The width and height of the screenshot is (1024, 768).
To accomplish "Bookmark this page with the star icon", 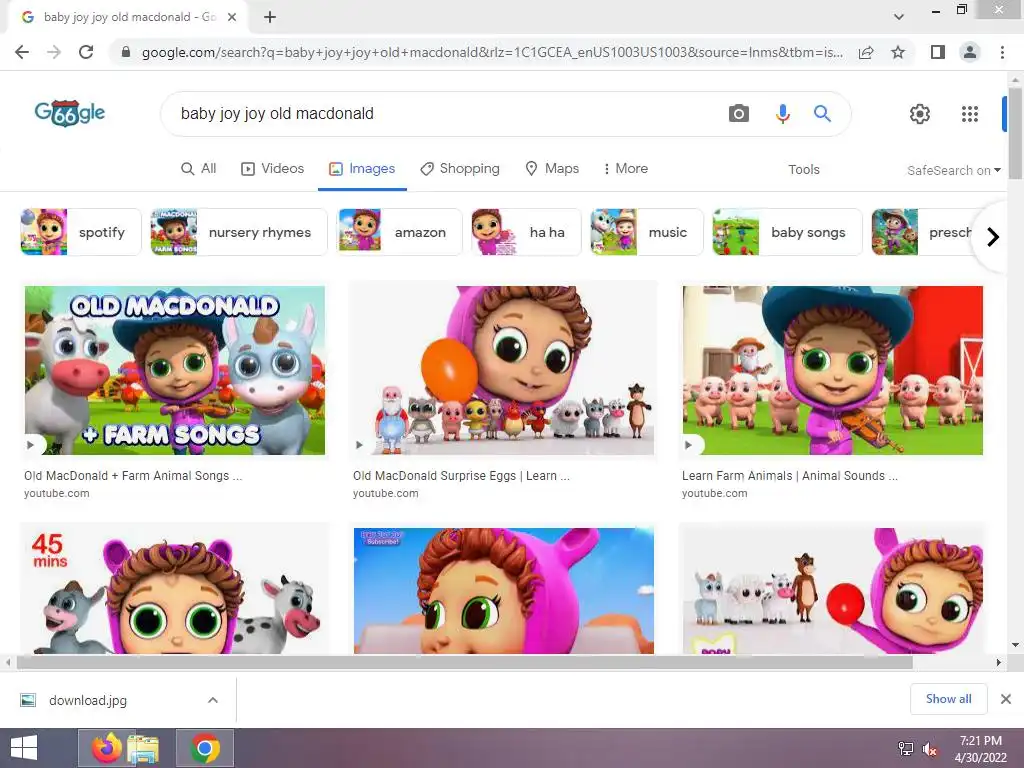I will (898, 52).
